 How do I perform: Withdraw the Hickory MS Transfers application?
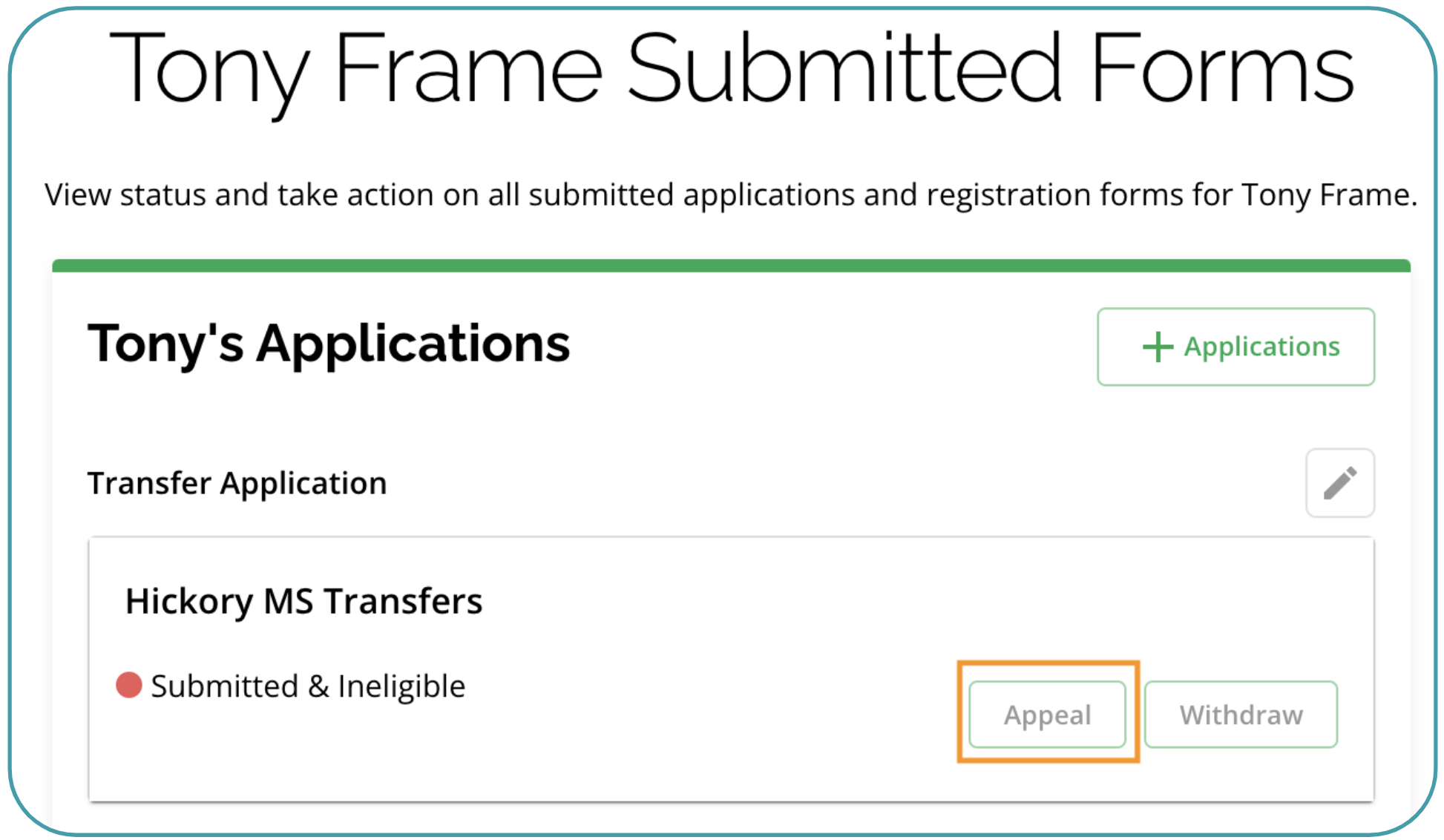pyautogui.click(x=1241, y=715)
